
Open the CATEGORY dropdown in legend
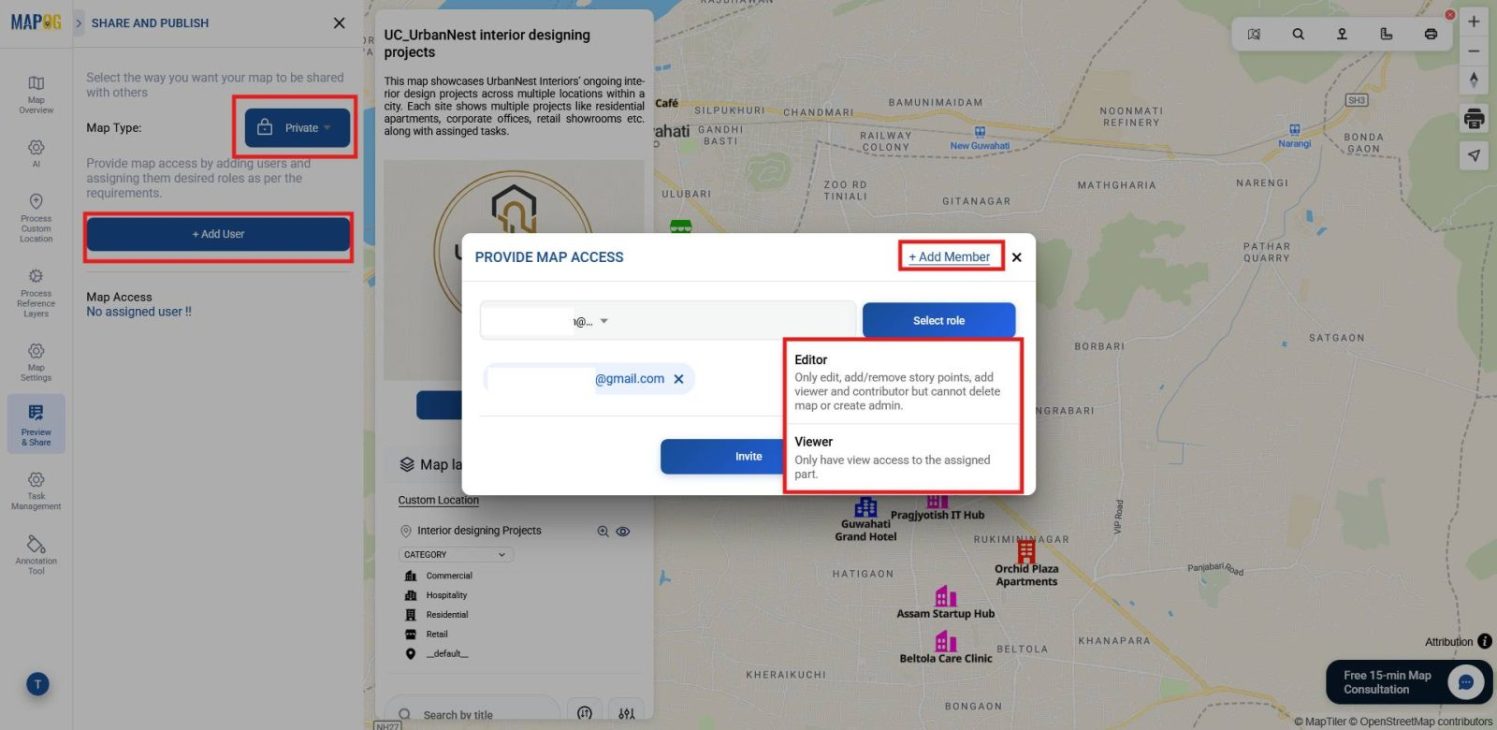(456, 554)
